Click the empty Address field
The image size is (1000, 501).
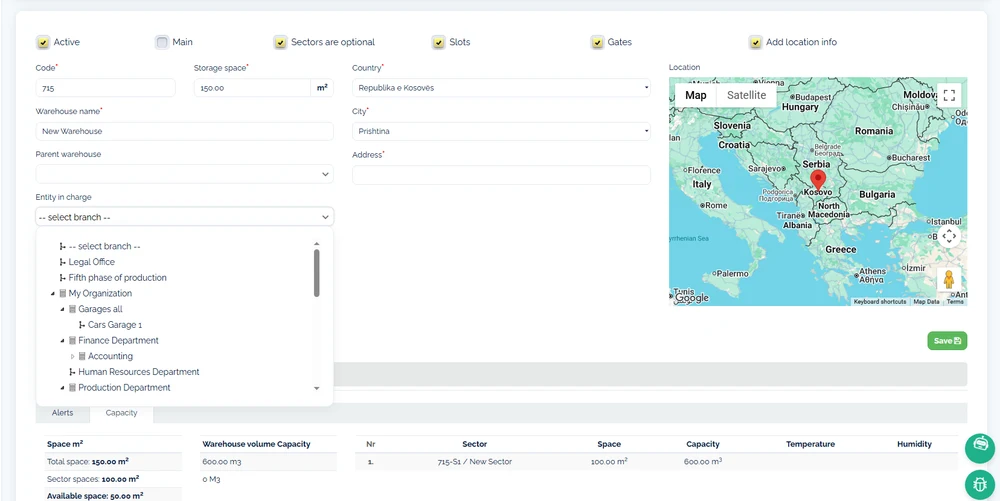(501, 175)
